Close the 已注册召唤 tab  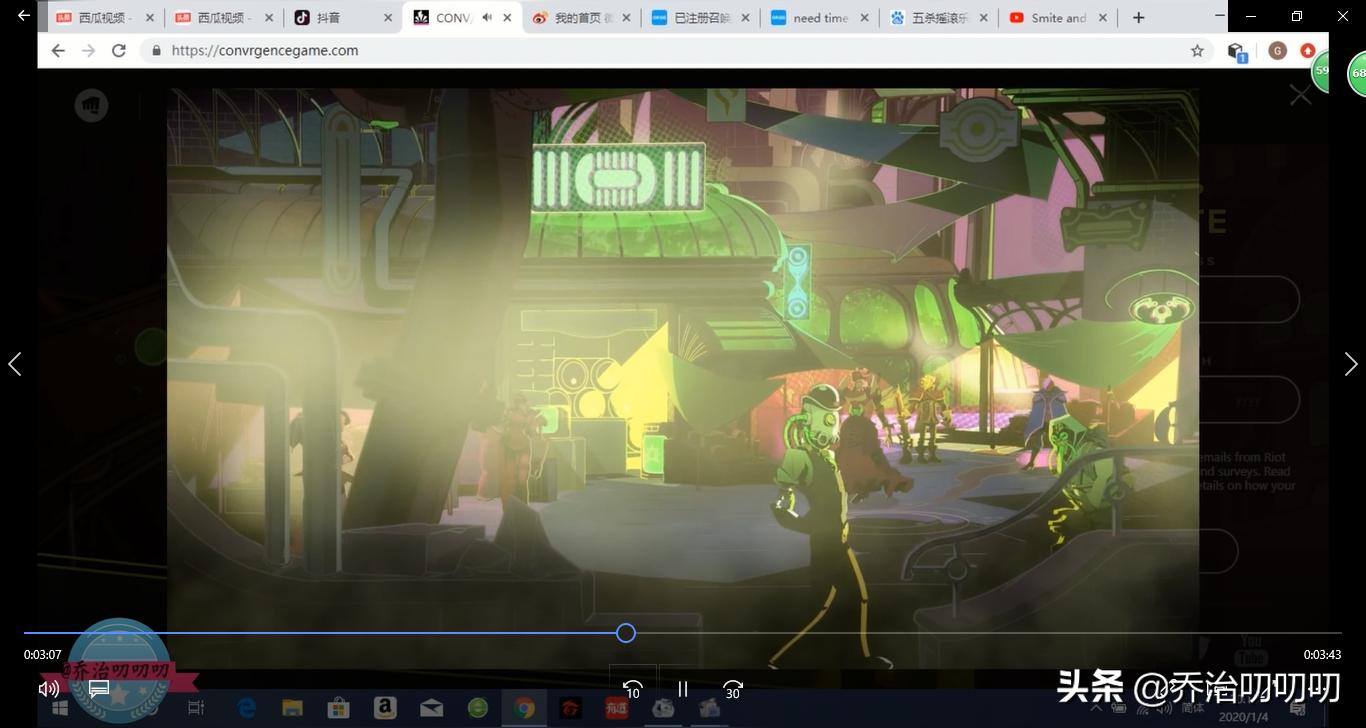[746, 18]
